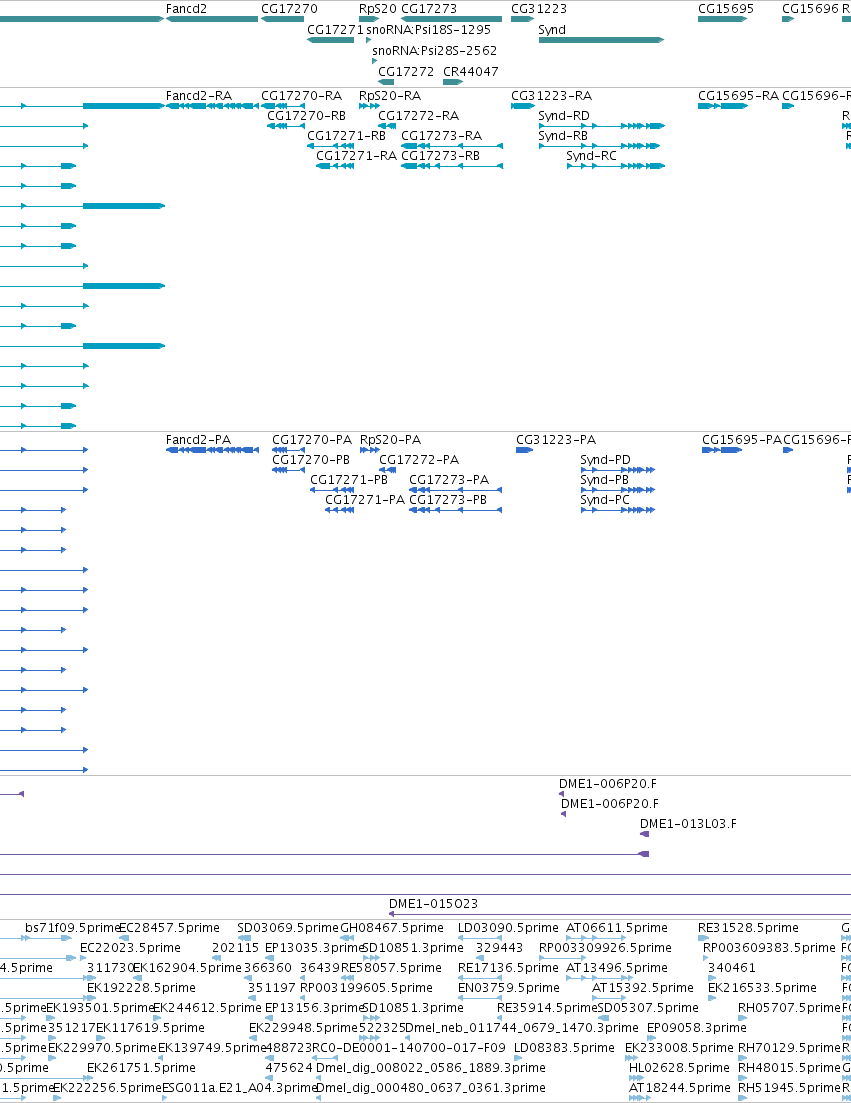Click the Synd-RB transcript label
851x1103 pixels.
point(563,136)
